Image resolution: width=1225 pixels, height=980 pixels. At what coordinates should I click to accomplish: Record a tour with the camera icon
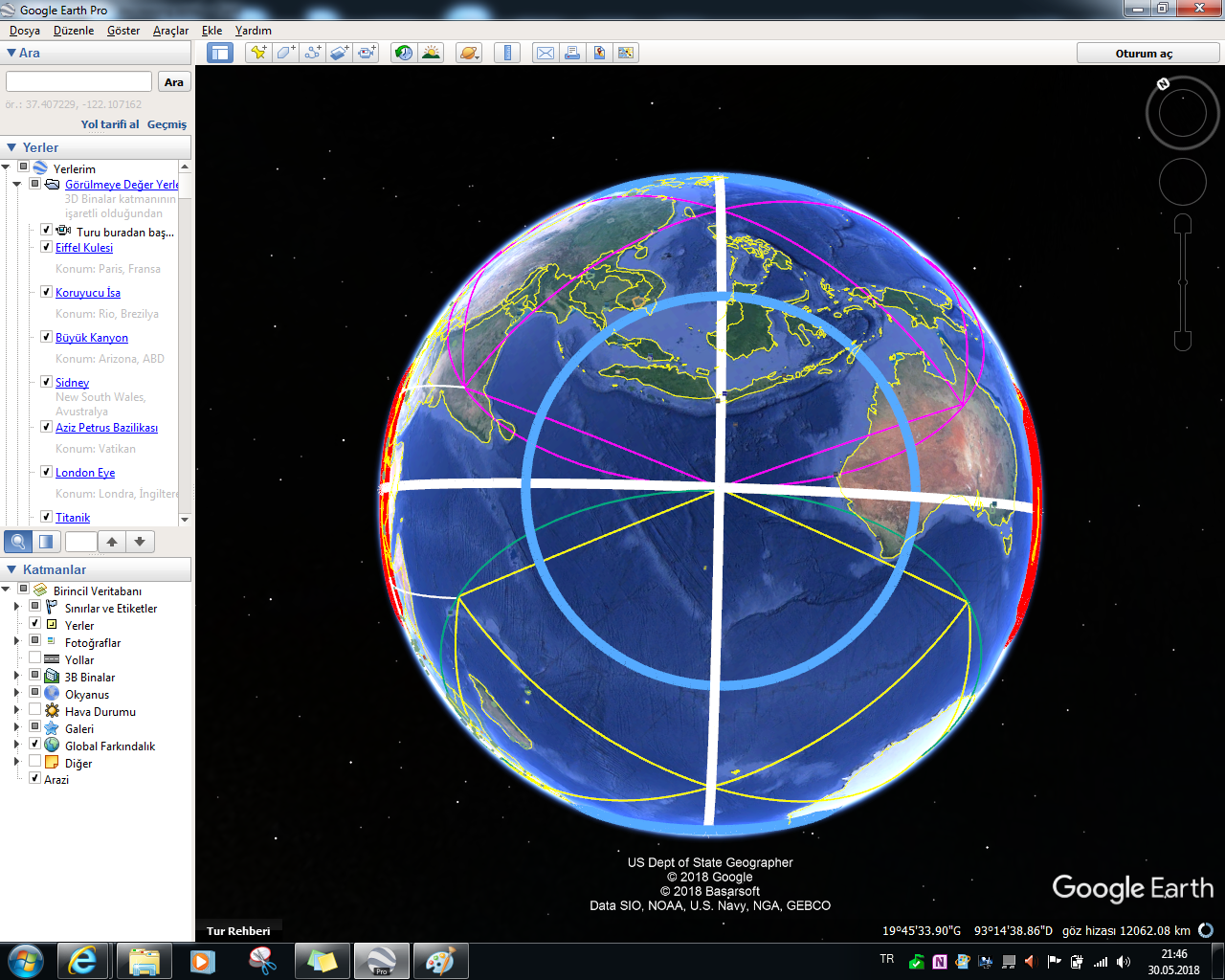[x=367, y=53]
